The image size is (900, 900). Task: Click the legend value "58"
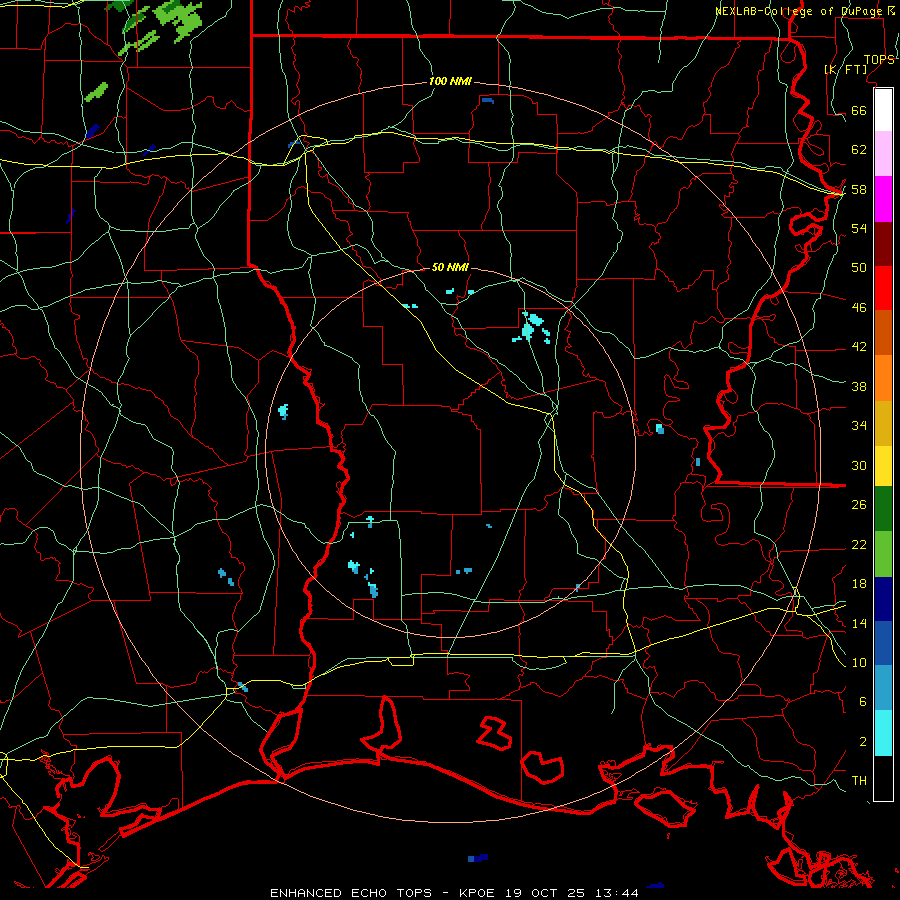tap(859, 189)
